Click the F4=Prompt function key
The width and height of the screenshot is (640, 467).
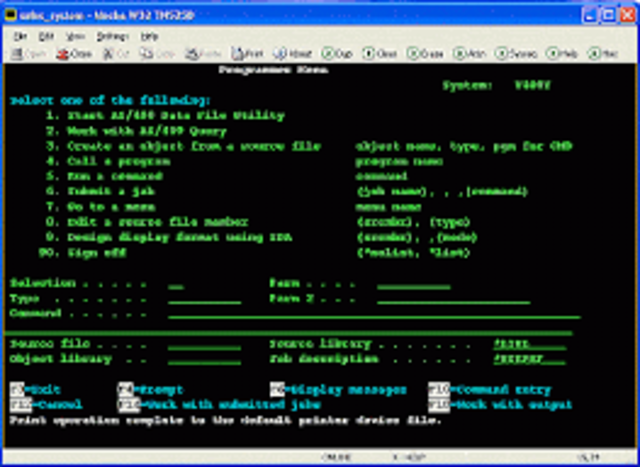pyautogui.click(x=150, y=390)
